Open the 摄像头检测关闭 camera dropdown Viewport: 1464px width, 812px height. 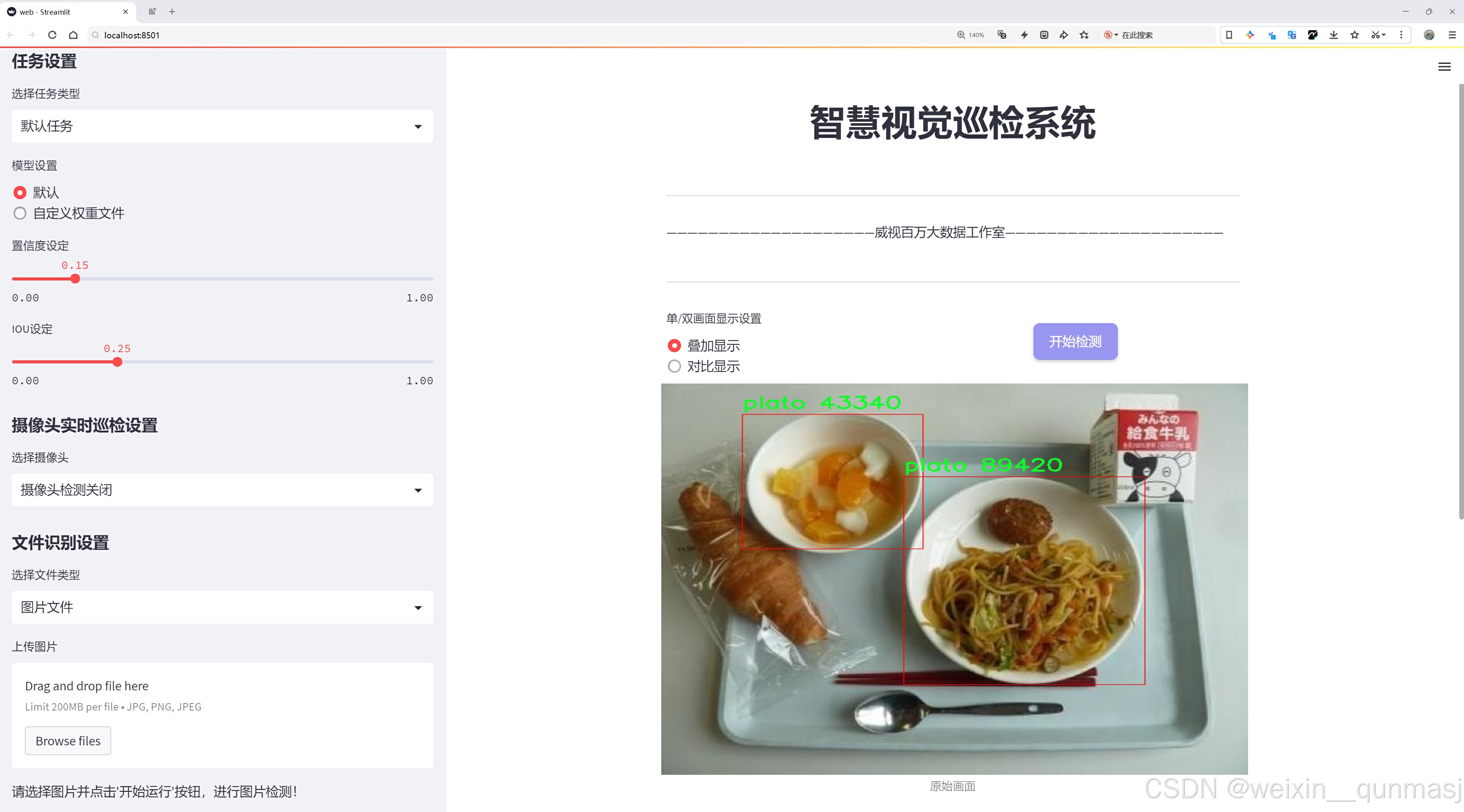coord(222,490)
